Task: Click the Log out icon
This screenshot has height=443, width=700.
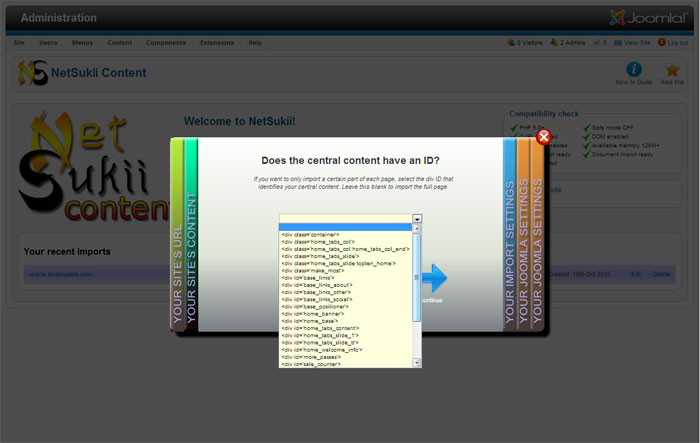Action: click(662, 42)
